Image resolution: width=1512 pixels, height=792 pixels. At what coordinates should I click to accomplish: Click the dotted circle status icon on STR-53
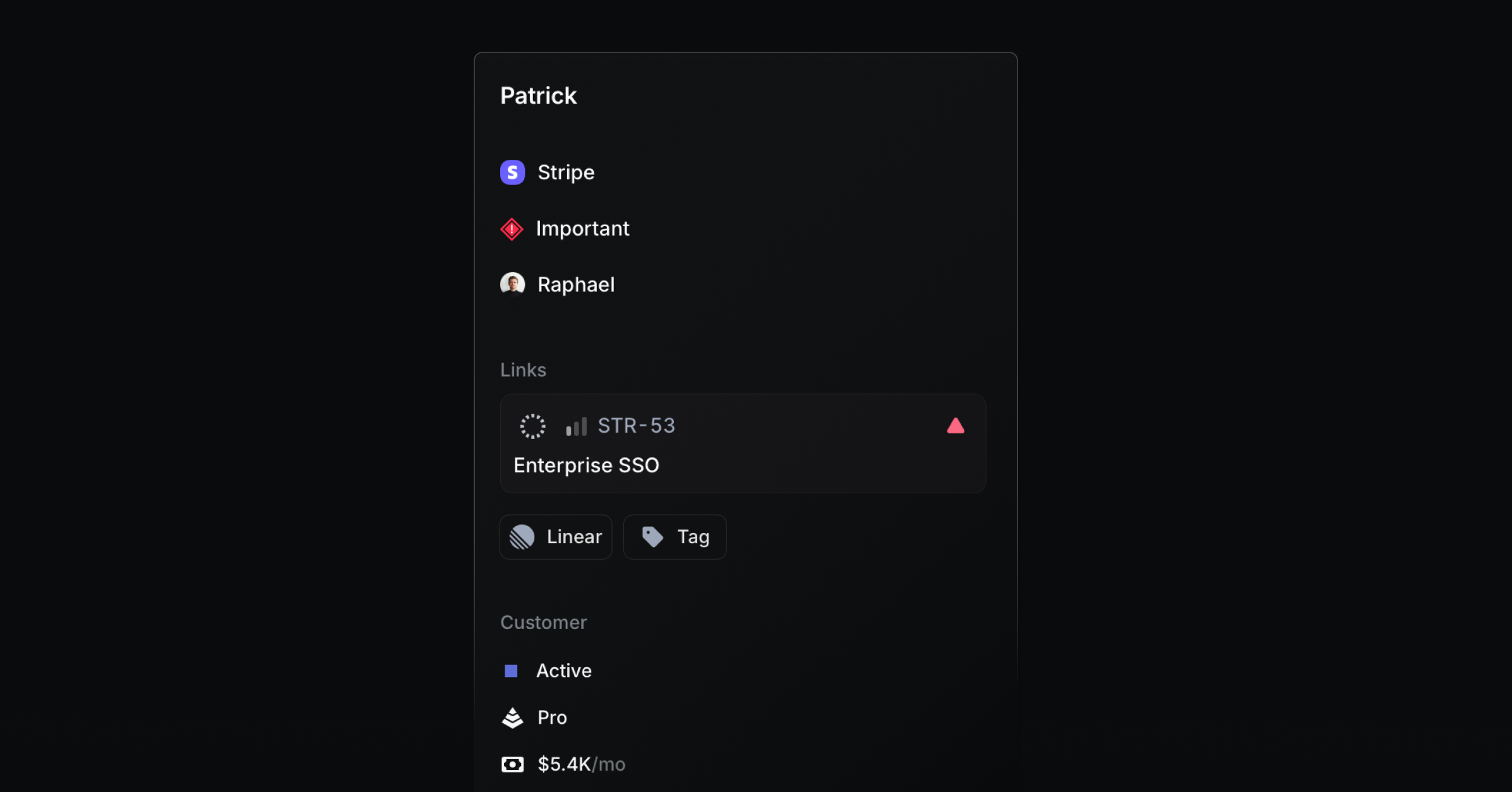pyautogui.click(x=532, y=426)
